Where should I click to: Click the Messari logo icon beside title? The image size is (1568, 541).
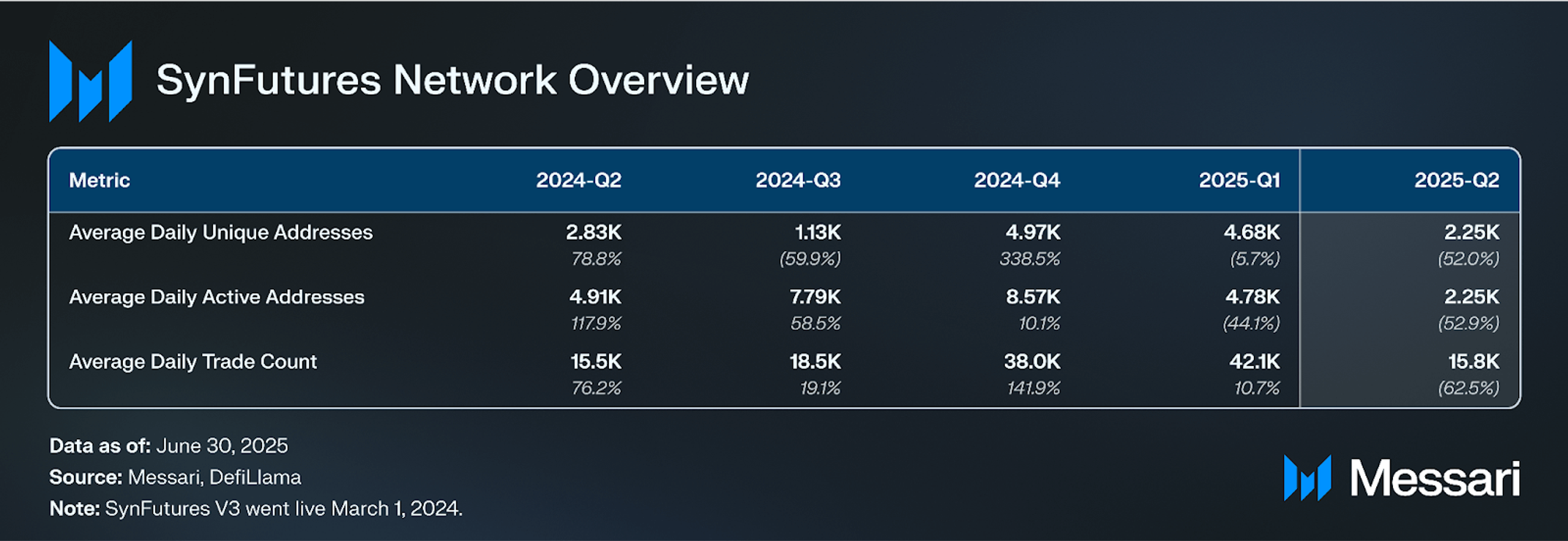pyautogui.click(x=90, y=81)
